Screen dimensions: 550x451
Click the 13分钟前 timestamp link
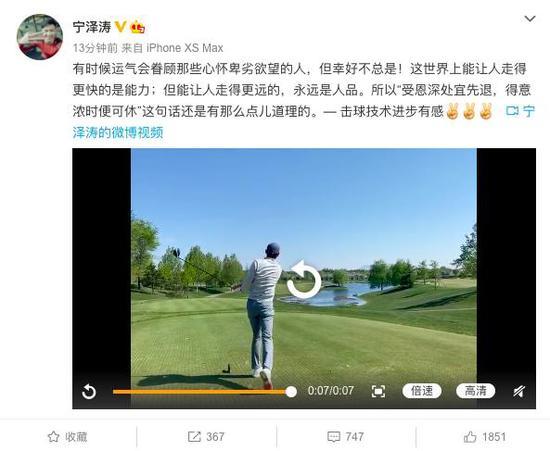[x=95, y=48]
